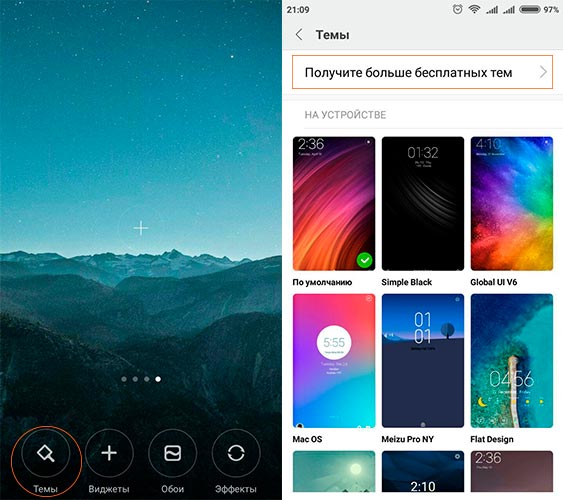Tap the alarm clock status icon

pos(457,9)
